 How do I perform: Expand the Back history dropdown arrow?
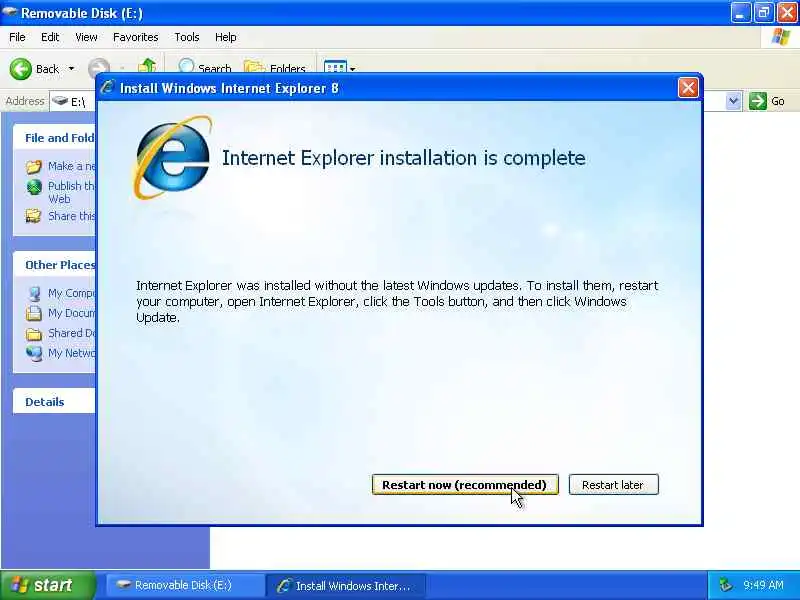[71, 68]
